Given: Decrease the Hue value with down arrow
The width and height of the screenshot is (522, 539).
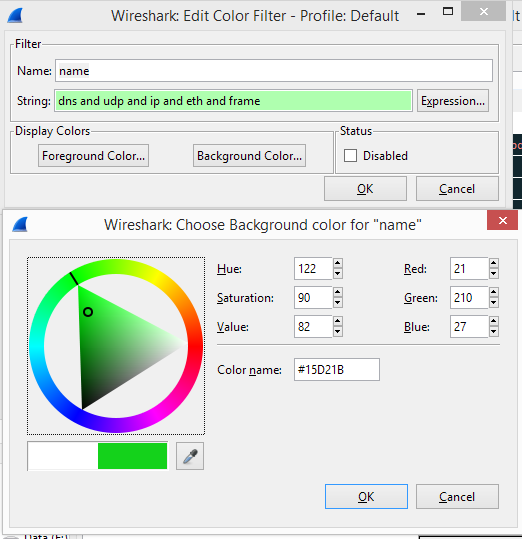Looking at the screenshot, I should (x=338, y=274).
